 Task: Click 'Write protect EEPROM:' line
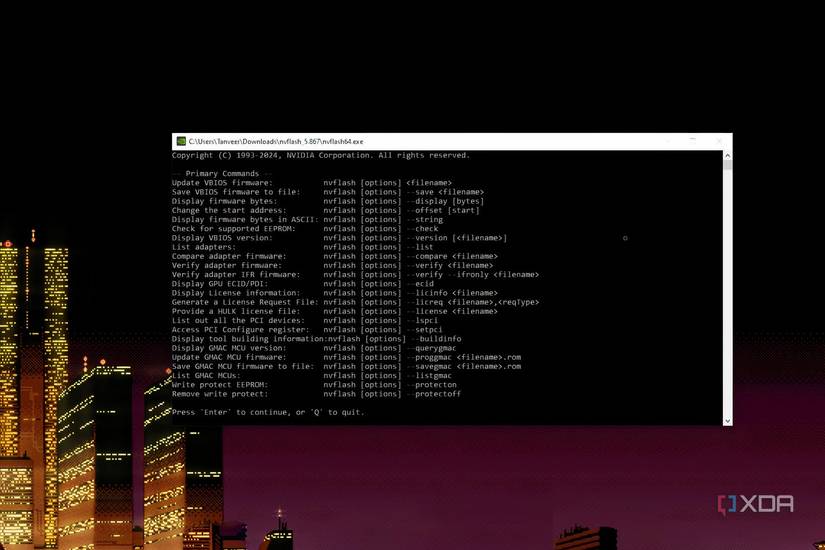pyautogui.click(x=314, y=385)
